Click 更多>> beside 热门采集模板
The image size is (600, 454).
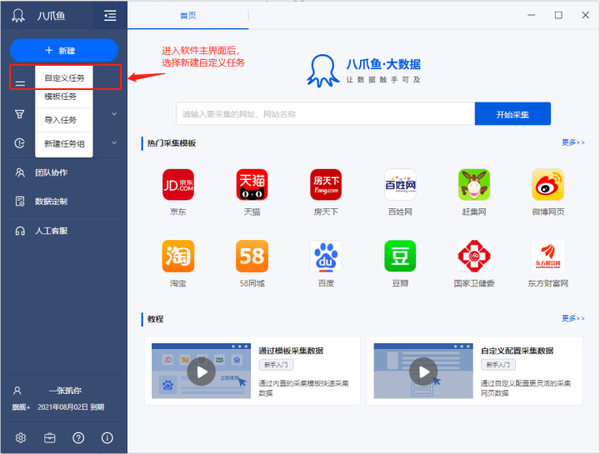click(573, 142)
